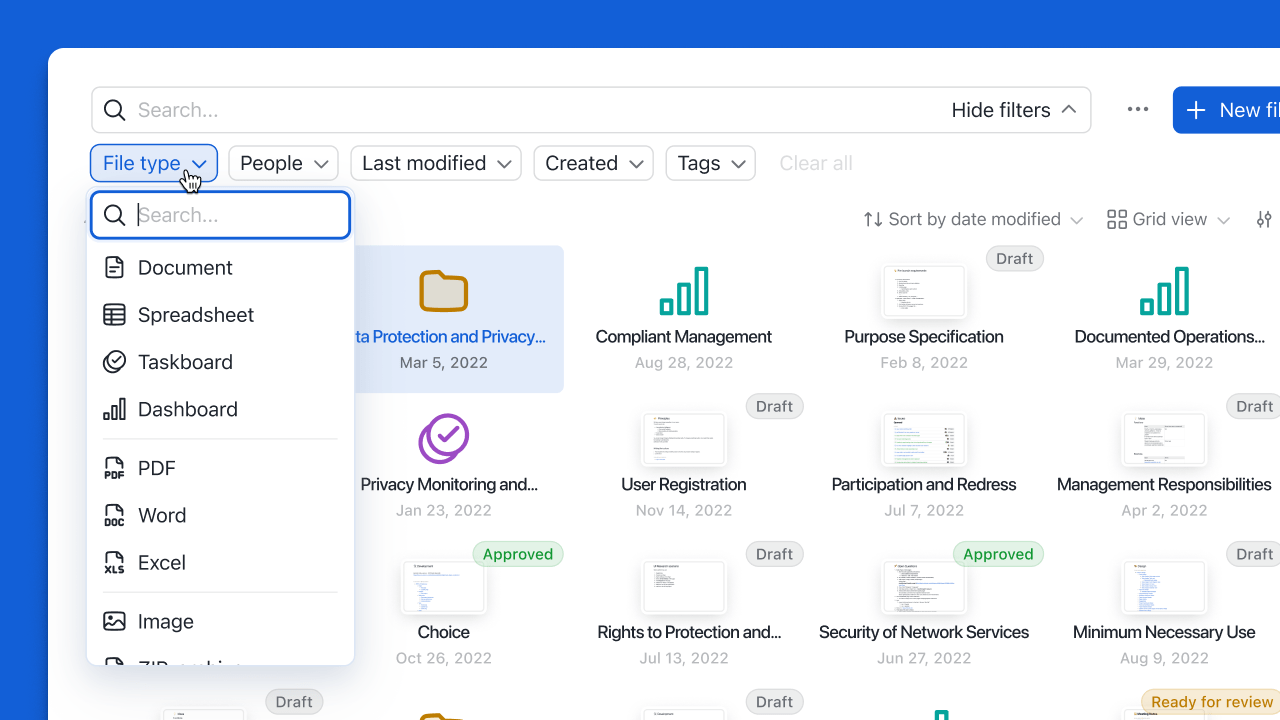1280x720 pixels.
Task: Open the Purpose Specification document thumbnail
Action: [x=923, y=291]
